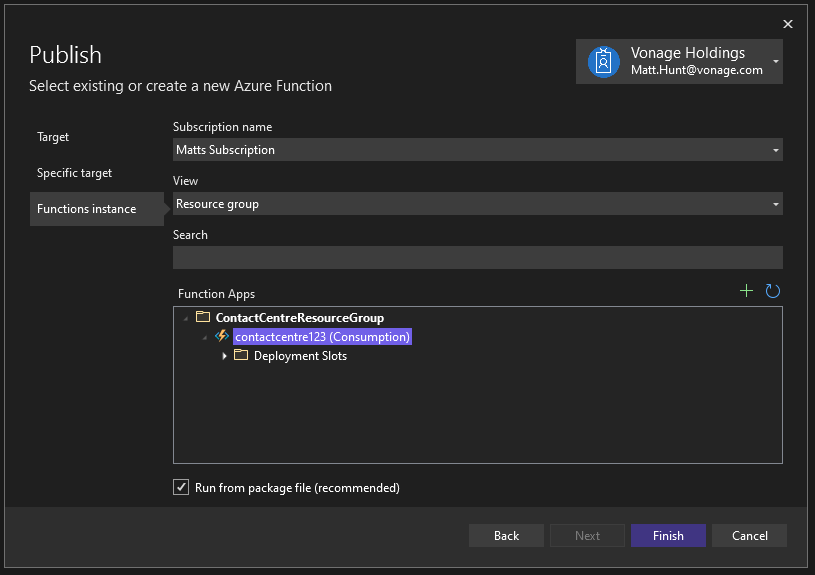This screenshot has width=815, height=575.
Task: Select Deployment Slots tree row
Action: 300,356
